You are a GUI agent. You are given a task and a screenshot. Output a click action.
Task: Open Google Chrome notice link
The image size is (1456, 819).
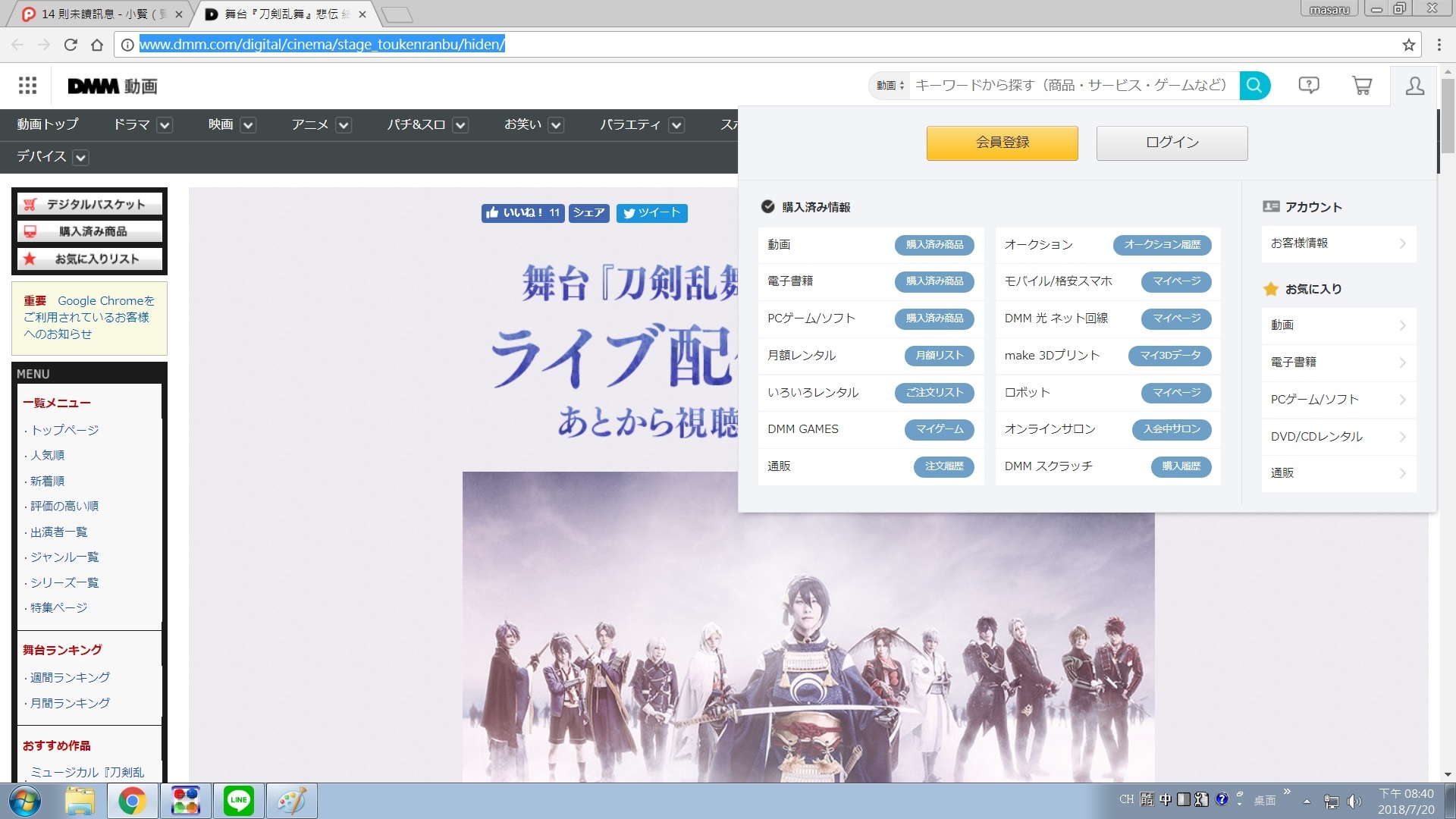pyautogui.click(x=89, y=318)
